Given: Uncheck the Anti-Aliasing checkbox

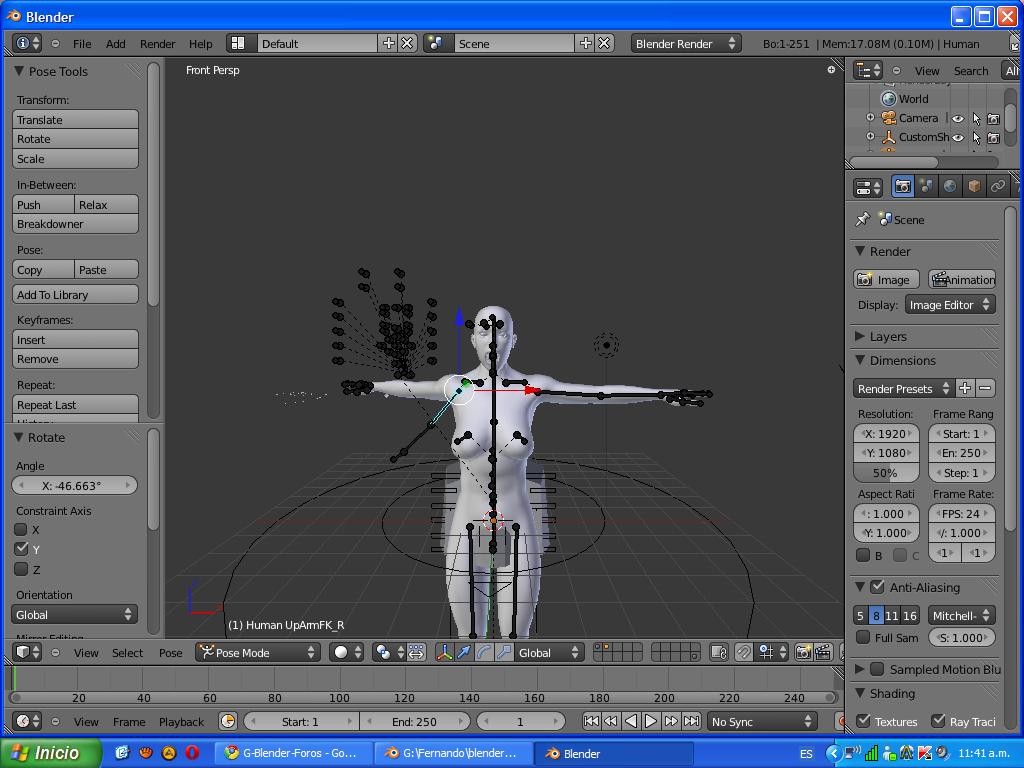Looking at the screenshot, I should pyautogui.click(x=877, y=587).
